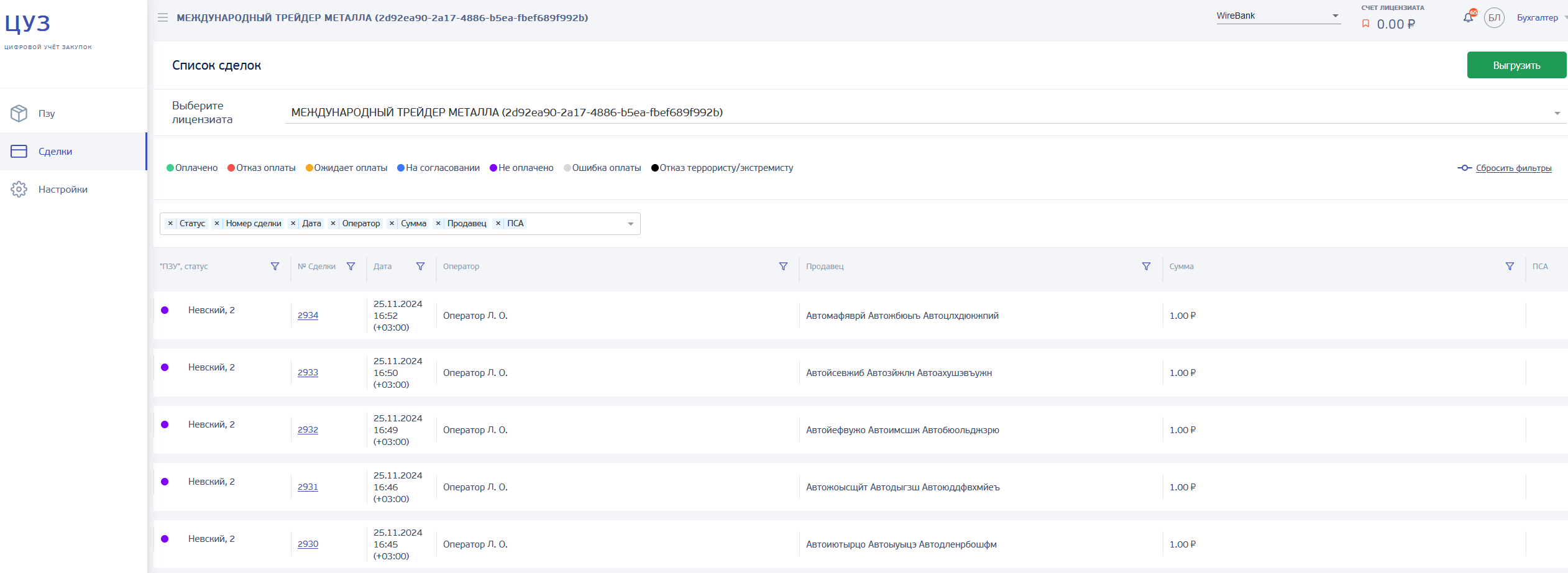Image resolution: width=1568 pixels, height=573 pixels.
Task: Remove the Дата column tag
Action: click(293, 223)
